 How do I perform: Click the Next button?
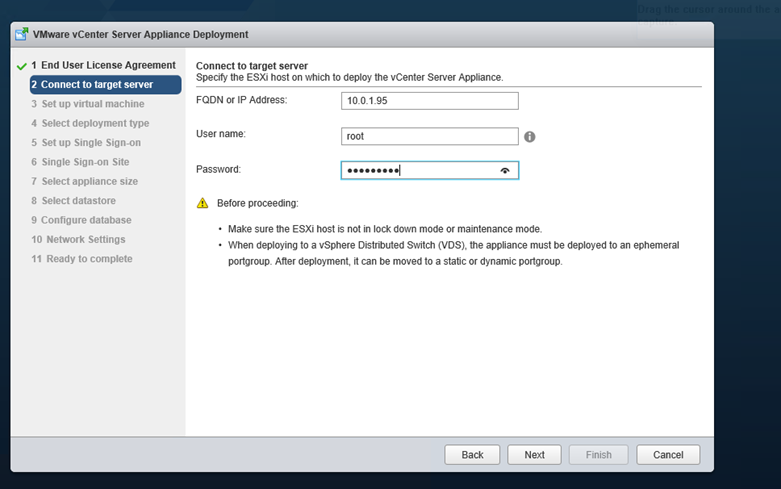click(534, 455)
